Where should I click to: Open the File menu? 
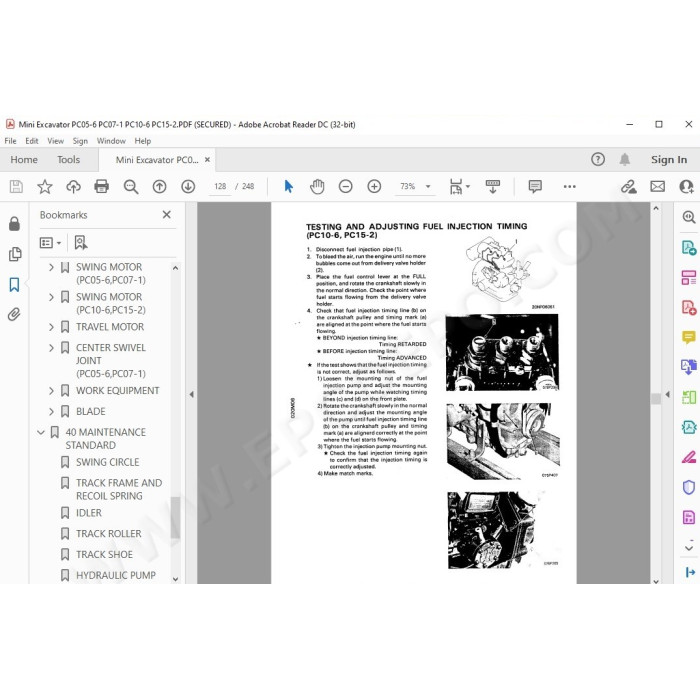click(10, 141)
